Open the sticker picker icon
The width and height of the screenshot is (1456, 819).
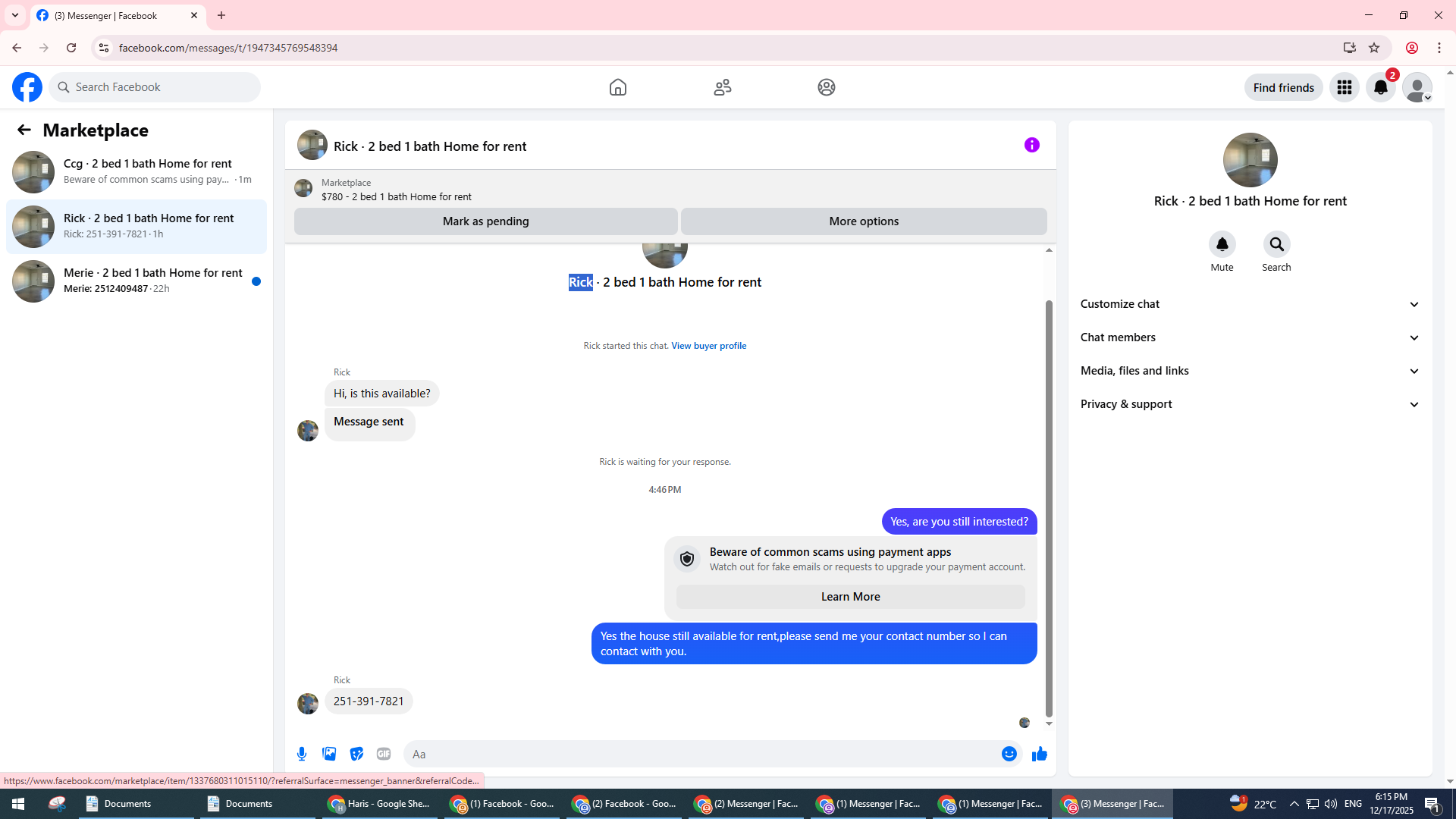coord(356,754)
